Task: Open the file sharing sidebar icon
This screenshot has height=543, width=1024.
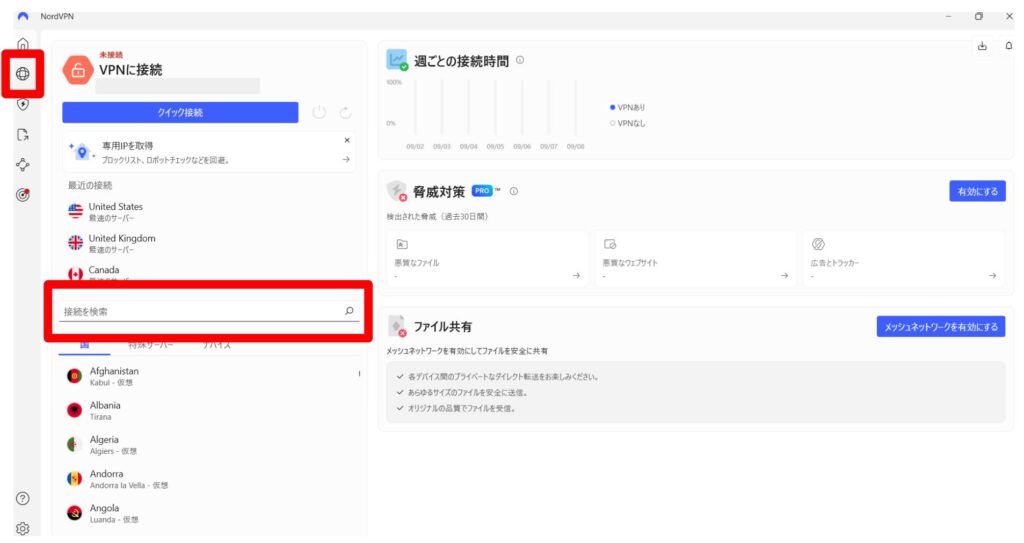Action: pos(23,135)
